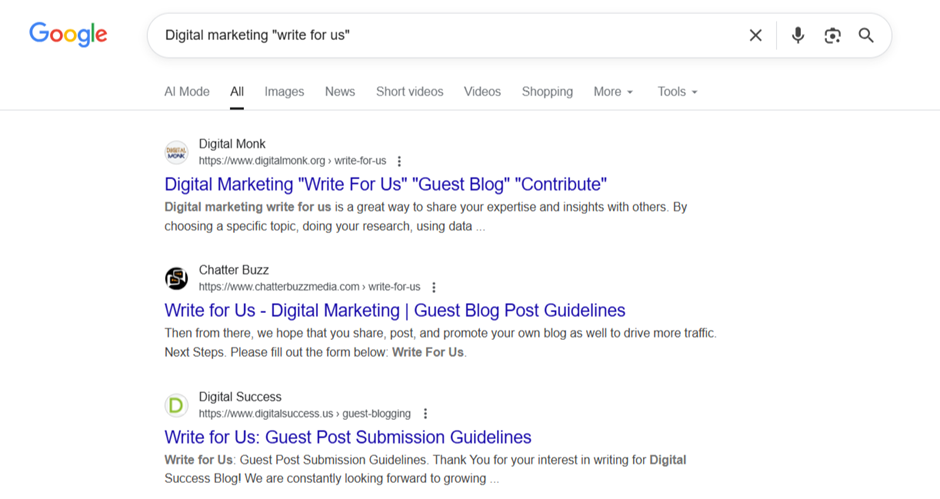The image size is (940, 499).
Task: Open options menu for Digital Monk result
Action: click(399, 161)
